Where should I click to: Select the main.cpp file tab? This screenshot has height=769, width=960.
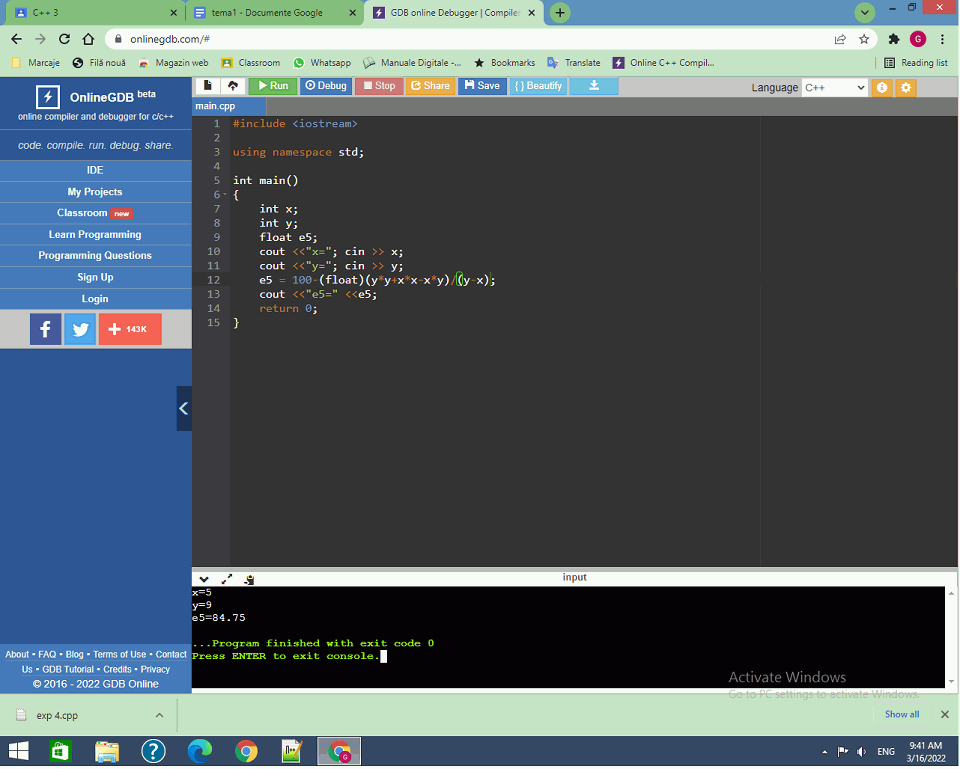[x=216, y=106]
